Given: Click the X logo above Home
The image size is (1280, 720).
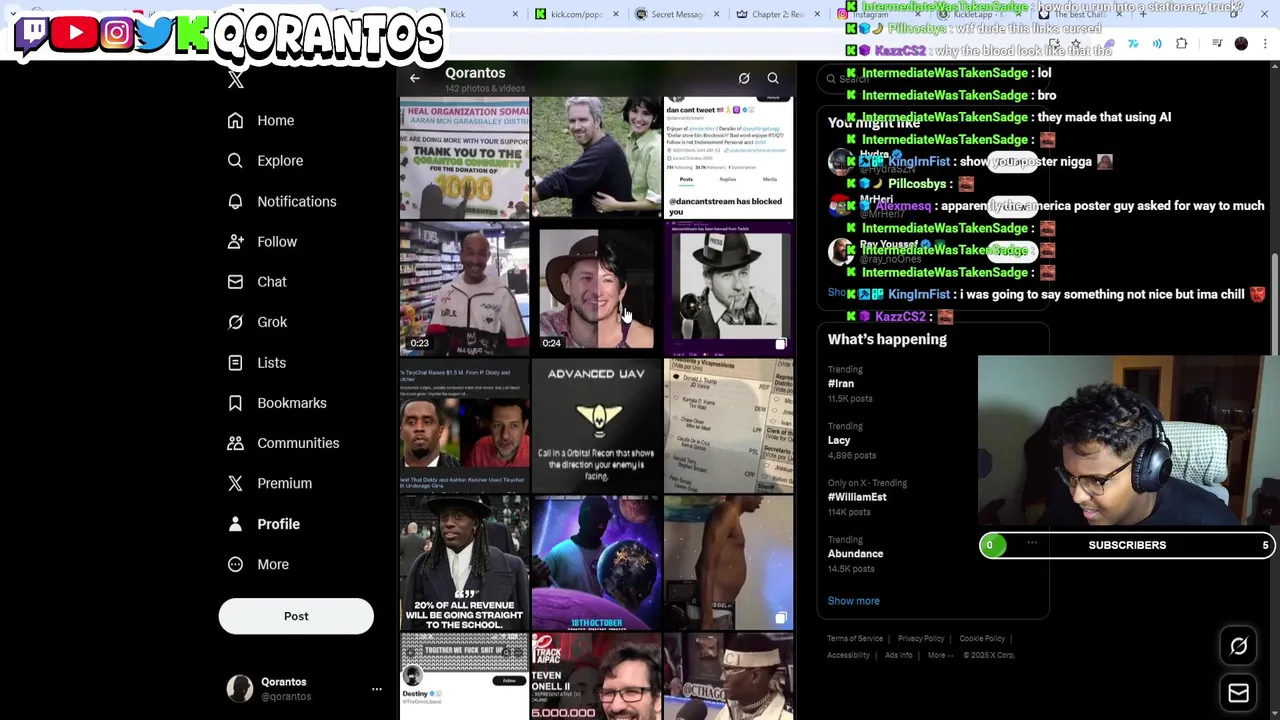Looking at the screenshot, I should click(236, 81).
